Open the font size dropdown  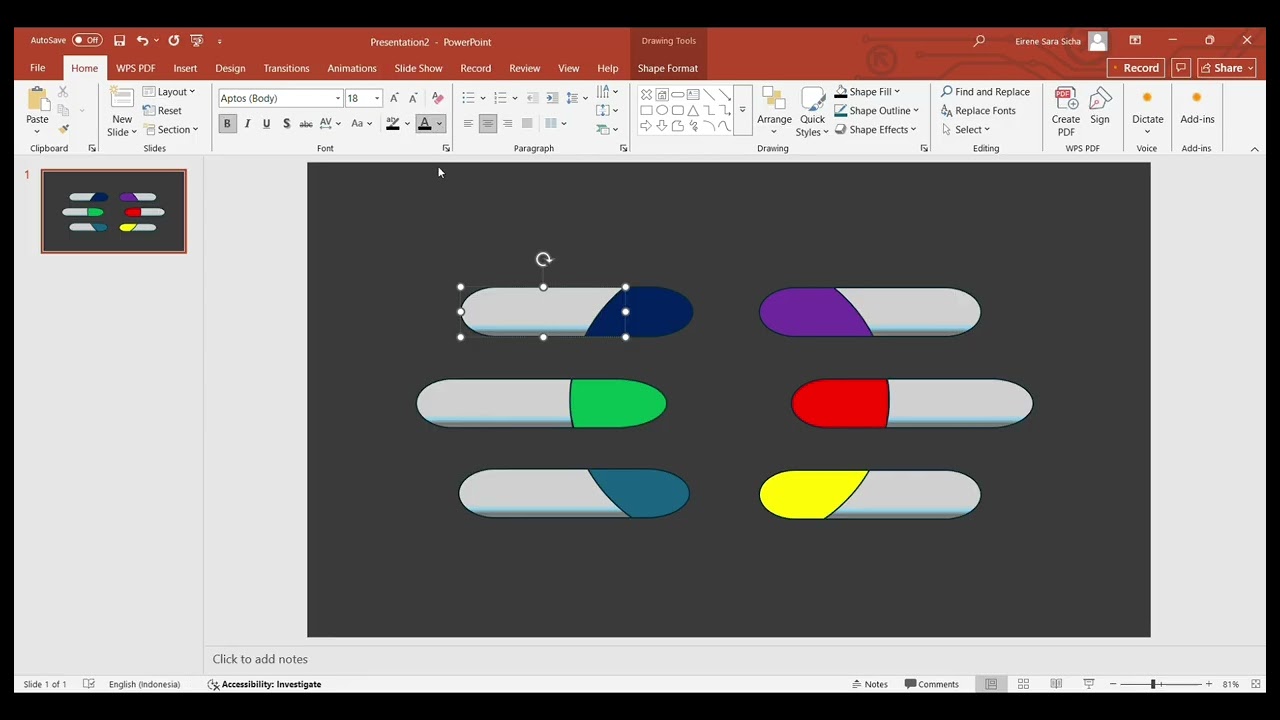click(x=377, y=98)
